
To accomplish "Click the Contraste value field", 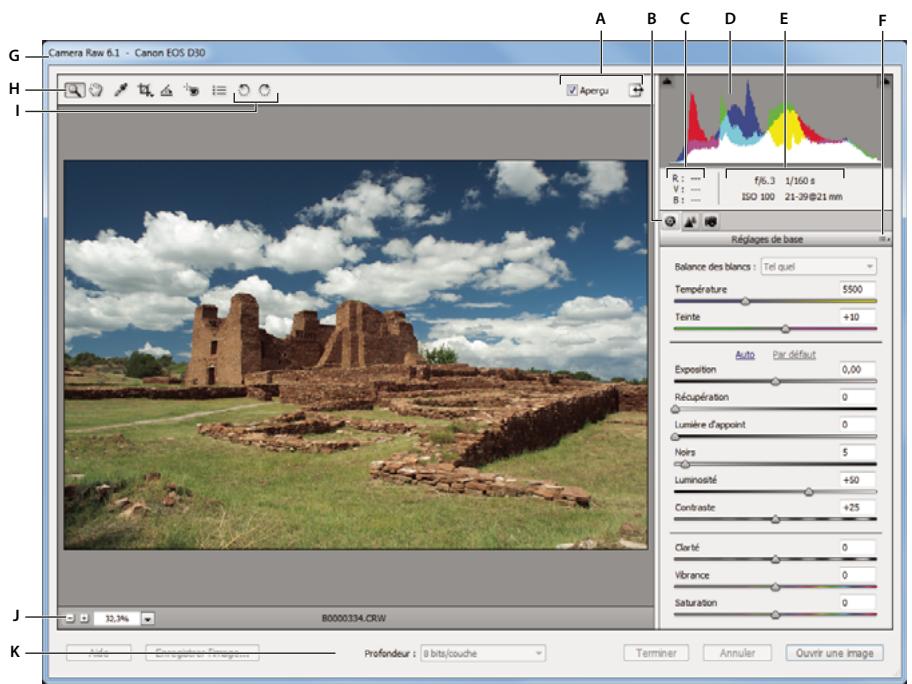I will [857, 507].
